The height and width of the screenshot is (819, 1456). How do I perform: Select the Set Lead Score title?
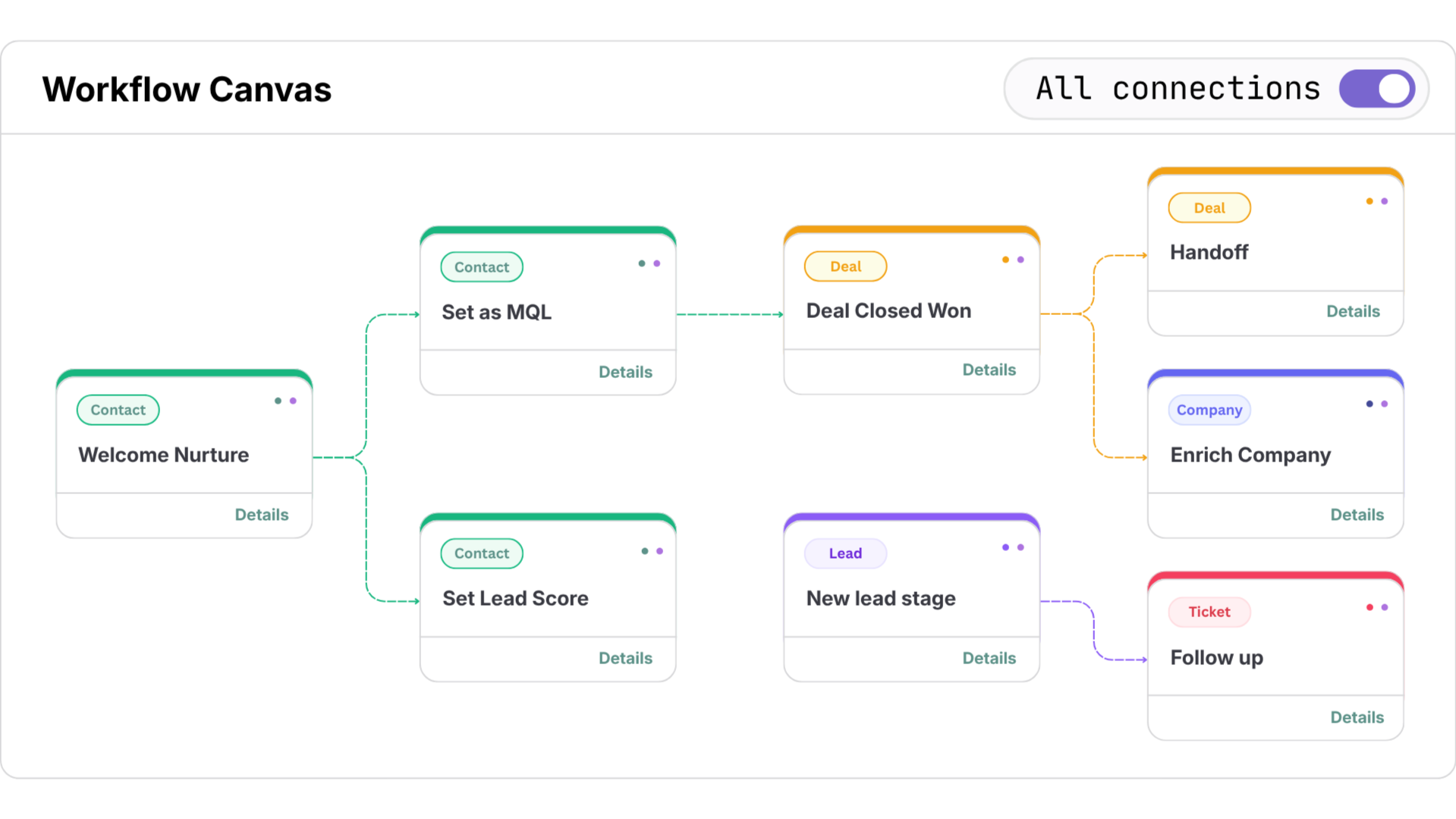515,598
